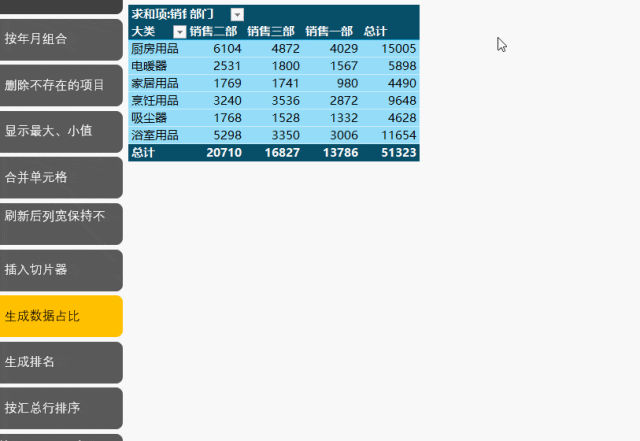Click the 厨房用品 row label
This screenshot has width=640, height=441.
point(155,49)
